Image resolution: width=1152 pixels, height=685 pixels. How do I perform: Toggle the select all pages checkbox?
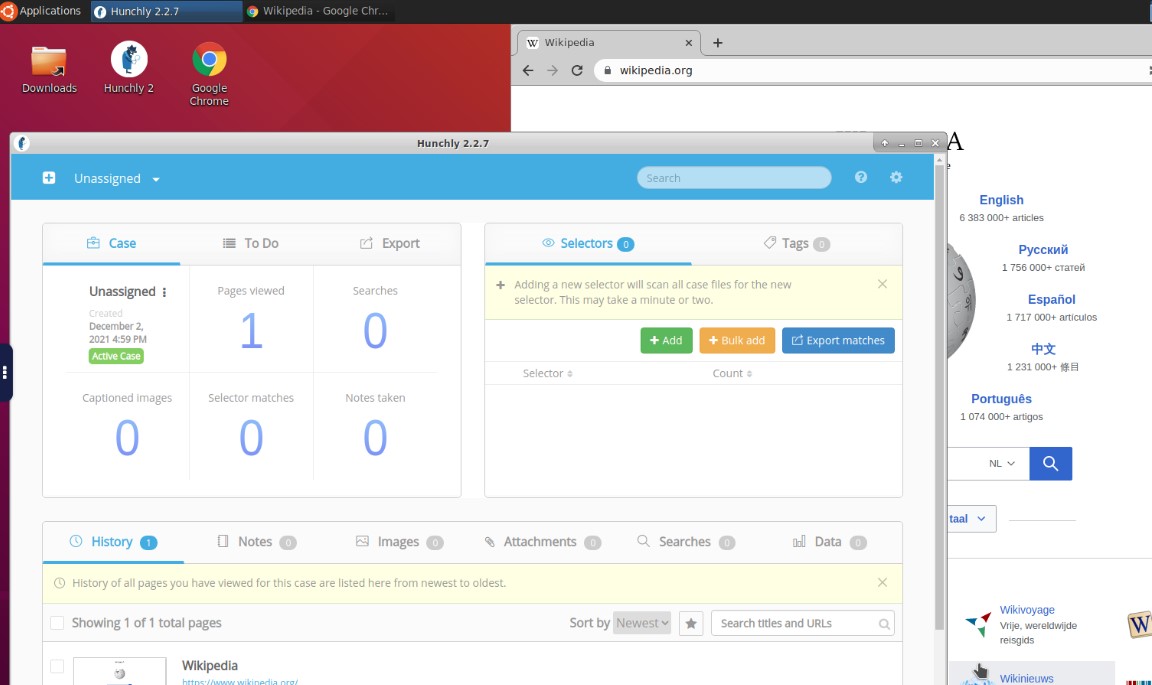pos(57,623)
